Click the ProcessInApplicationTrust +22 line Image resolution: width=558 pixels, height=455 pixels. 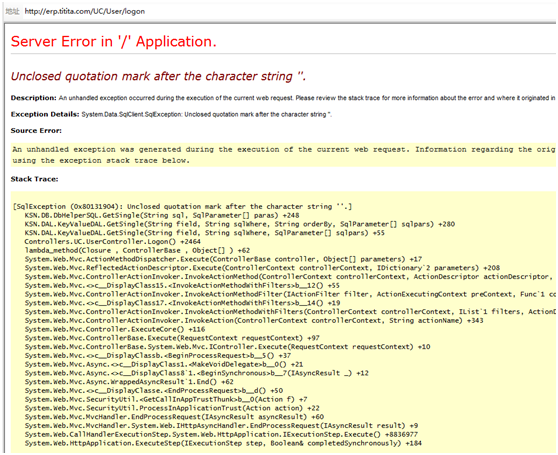(x=172, y=408)
